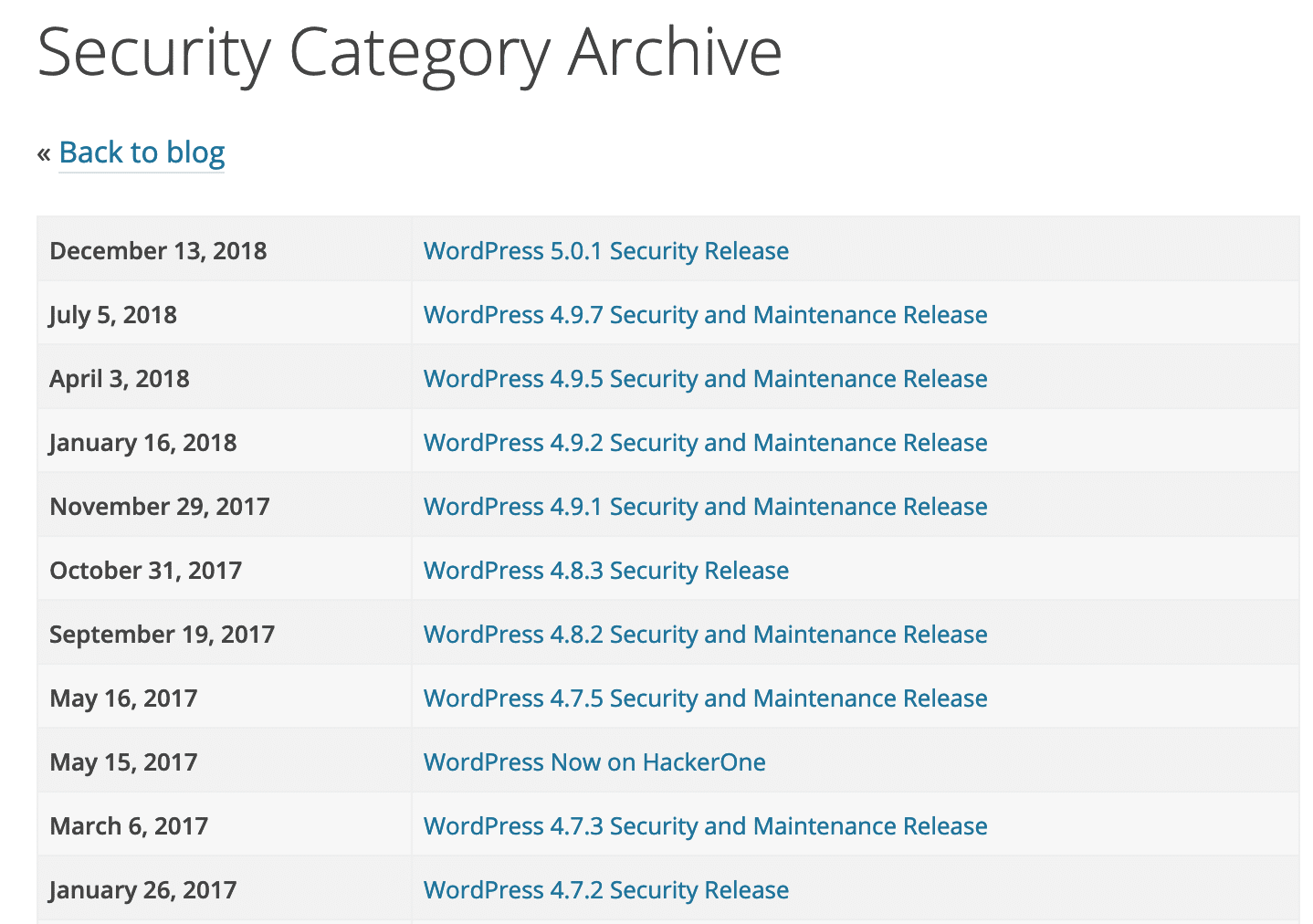Select the May 15, 2017 date cell
The height and width of the screenshot is (924, 1313).
123,761
